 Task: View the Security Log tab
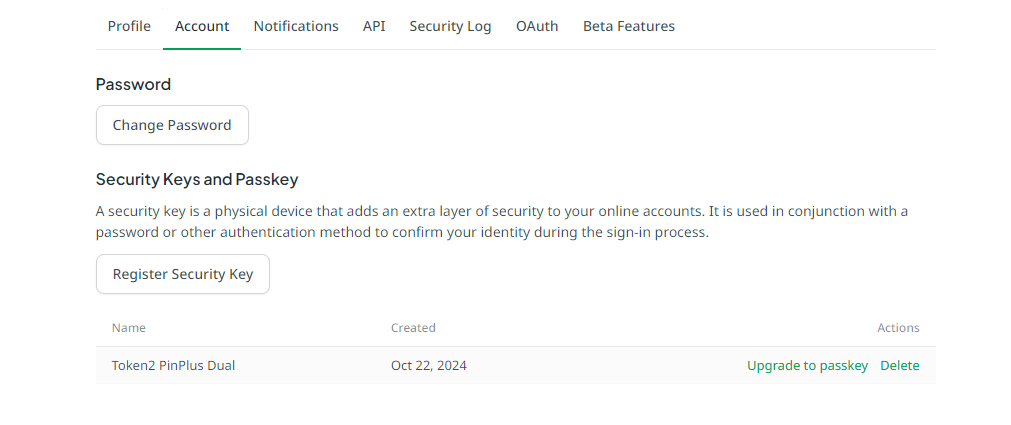tap(450, 26)
